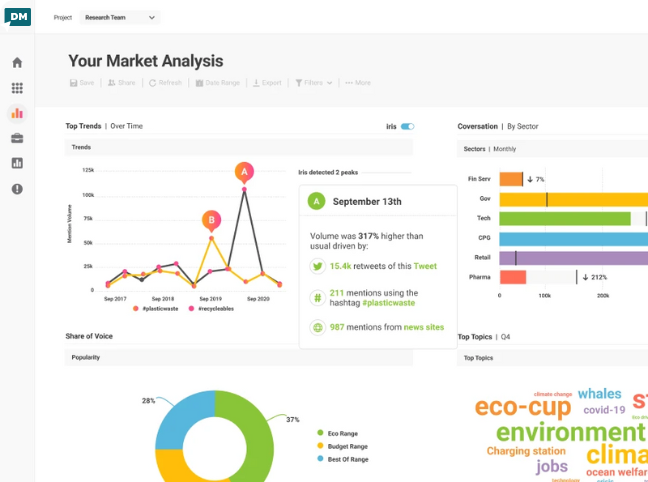The height and width of the screenshot is (482, 648).
Task: Open the apps grid icon in sidebar
Action: tap(17, 88)
